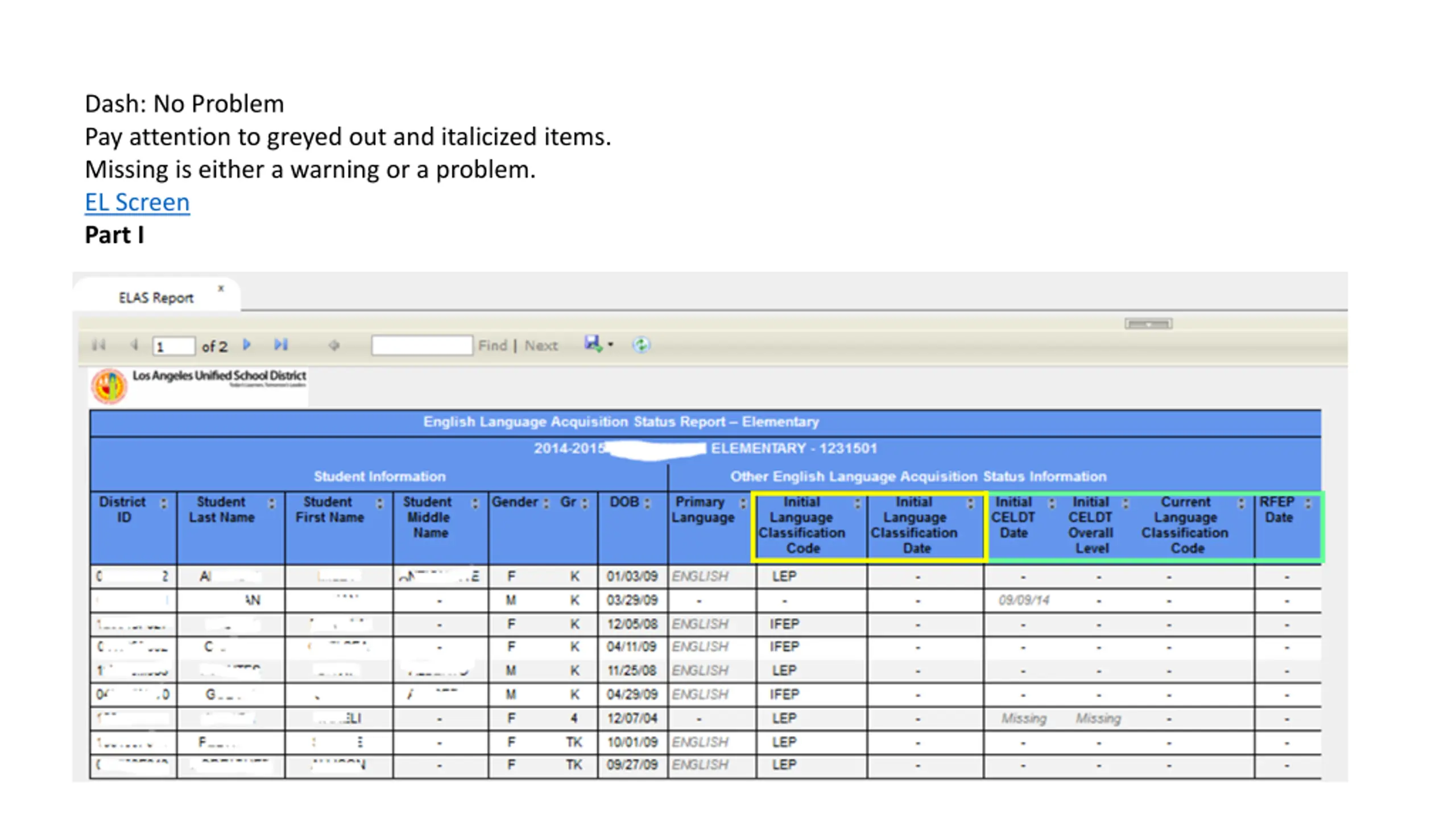The height and width of the screenshot is (819, 1456).
Task: Sort by Current Language Classification Code
Action: (x=1241, y=503)
